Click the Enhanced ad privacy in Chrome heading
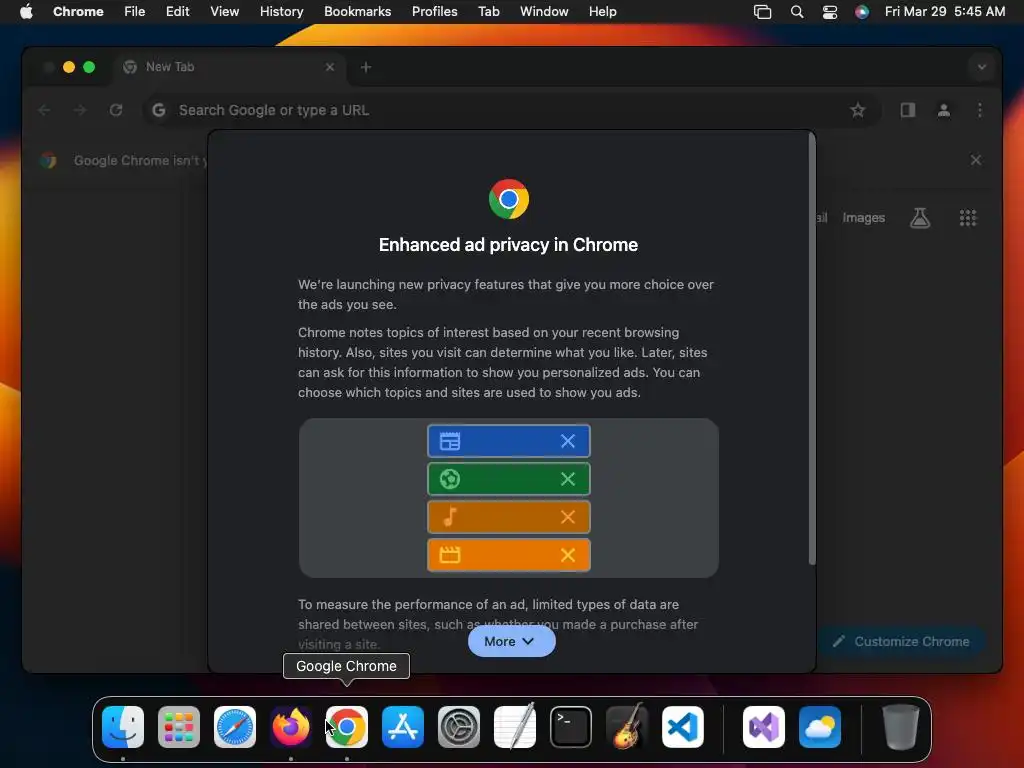This screenshot has width=1024, height=768. point(508,245)
